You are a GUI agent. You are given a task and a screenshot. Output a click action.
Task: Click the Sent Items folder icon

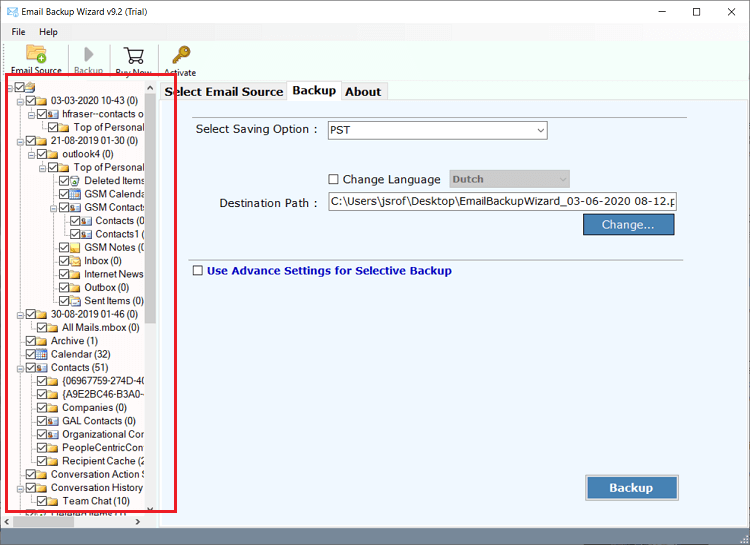(75, 301)
